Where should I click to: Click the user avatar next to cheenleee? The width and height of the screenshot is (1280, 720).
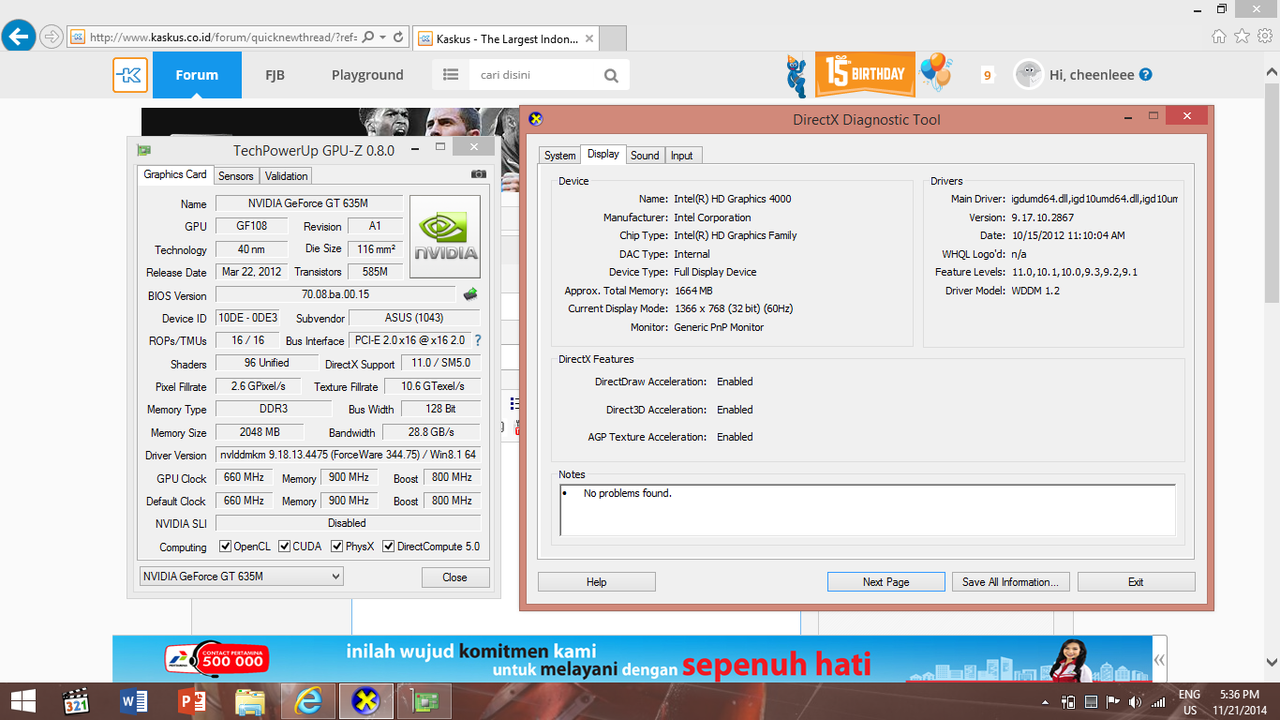1028,74
